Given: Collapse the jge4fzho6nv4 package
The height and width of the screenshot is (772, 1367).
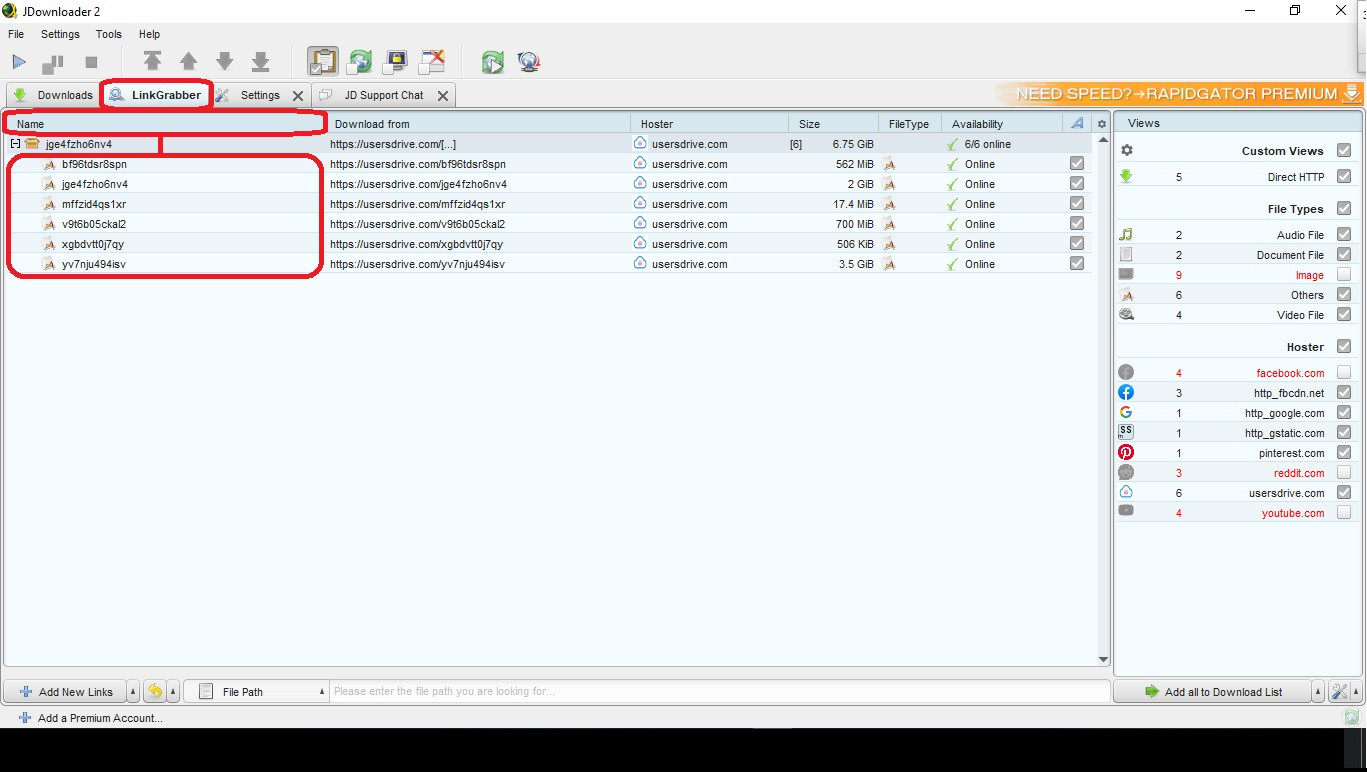Looking at the screenshot, I should tap(16, 144).
